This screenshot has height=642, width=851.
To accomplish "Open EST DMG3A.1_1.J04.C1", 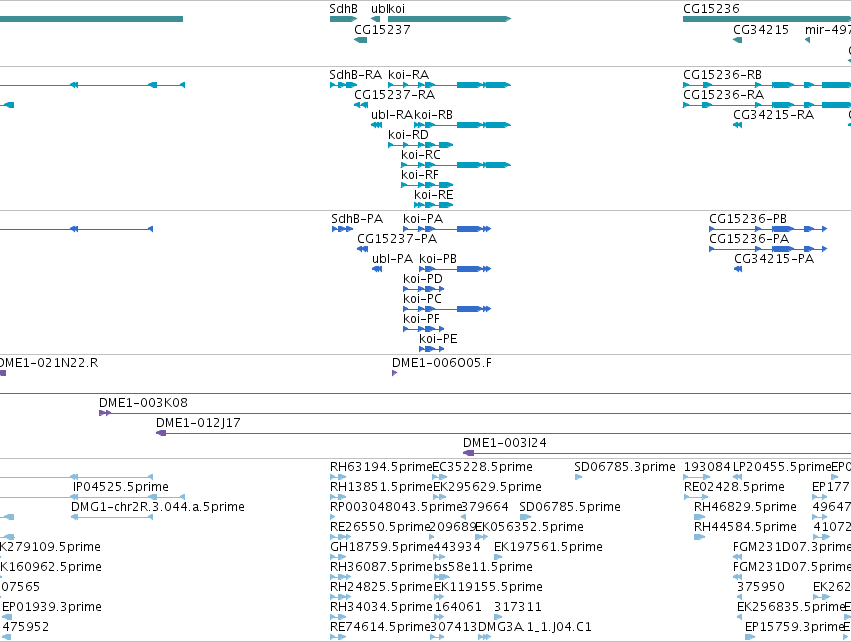I will pyautogui.click(x=535, y=627).
